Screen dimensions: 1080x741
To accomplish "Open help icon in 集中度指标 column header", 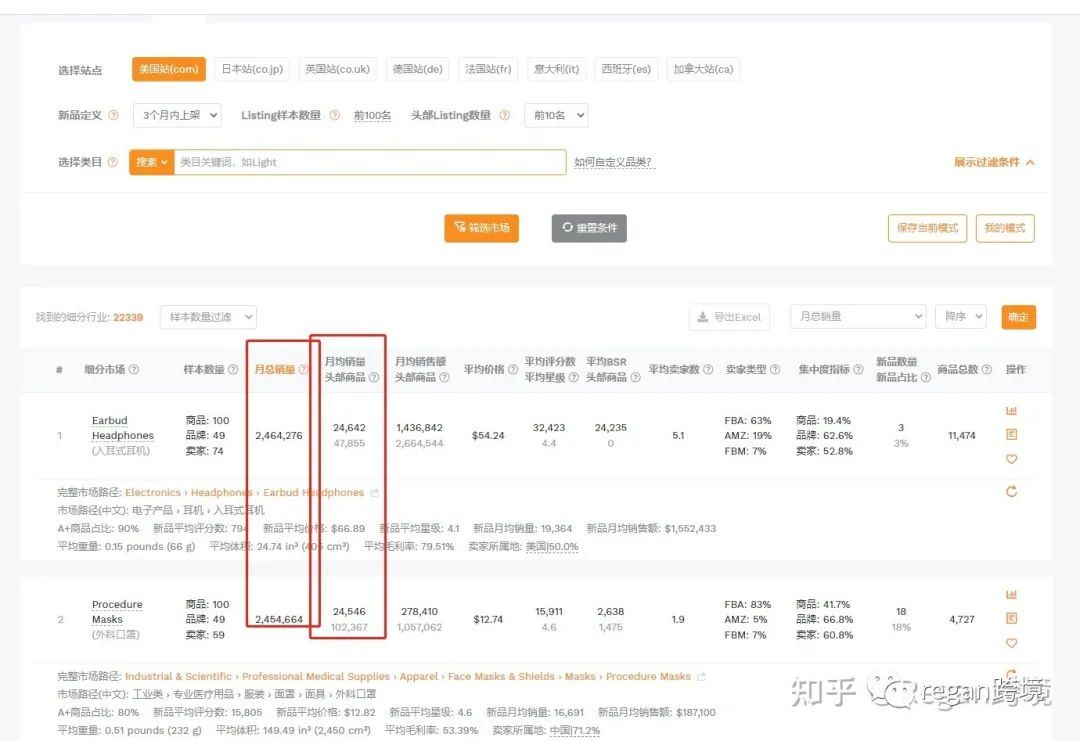I will click(858, 369).
